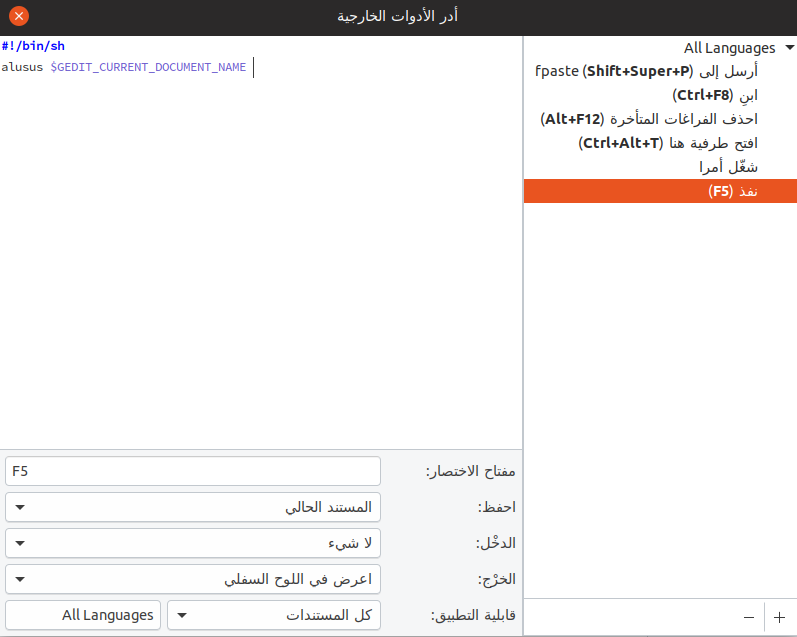Open the الدخْل input dropdown
797x637 pixels.
(x=193, y=543)
